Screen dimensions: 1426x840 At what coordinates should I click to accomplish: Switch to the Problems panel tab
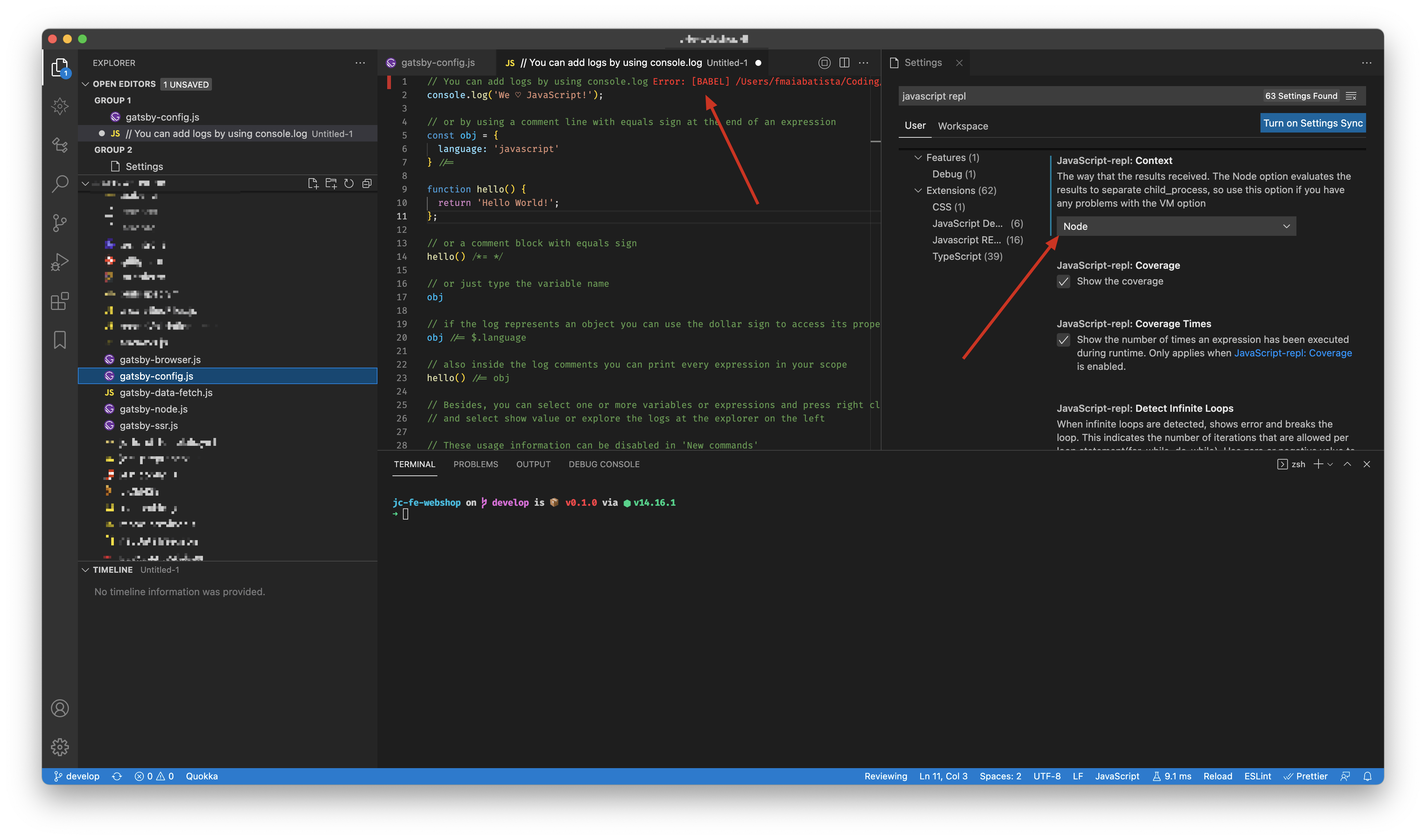pyautogui.click(x=475, y=464)
